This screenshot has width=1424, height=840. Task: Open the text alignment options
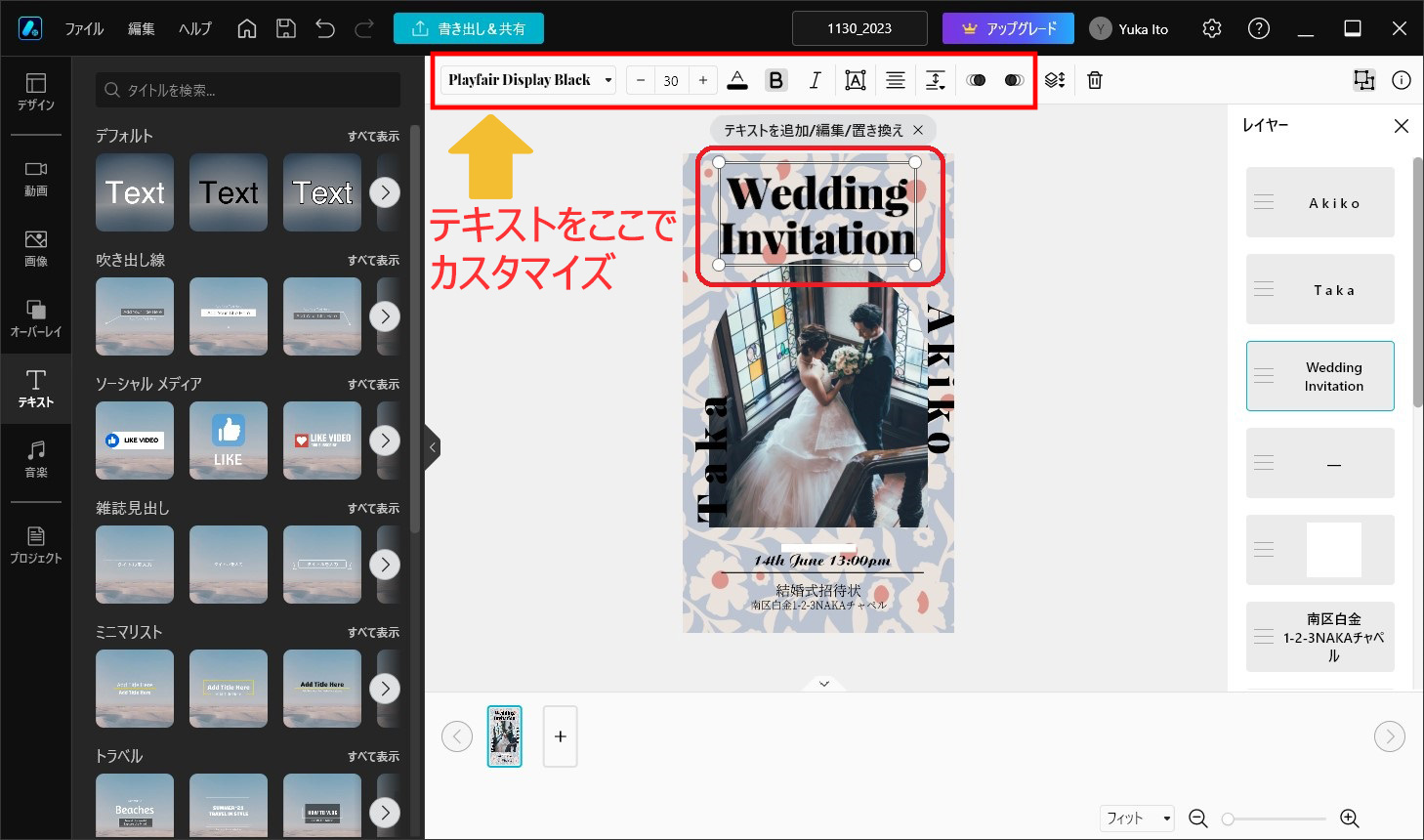pyautogui.click(x=895, y=80)
